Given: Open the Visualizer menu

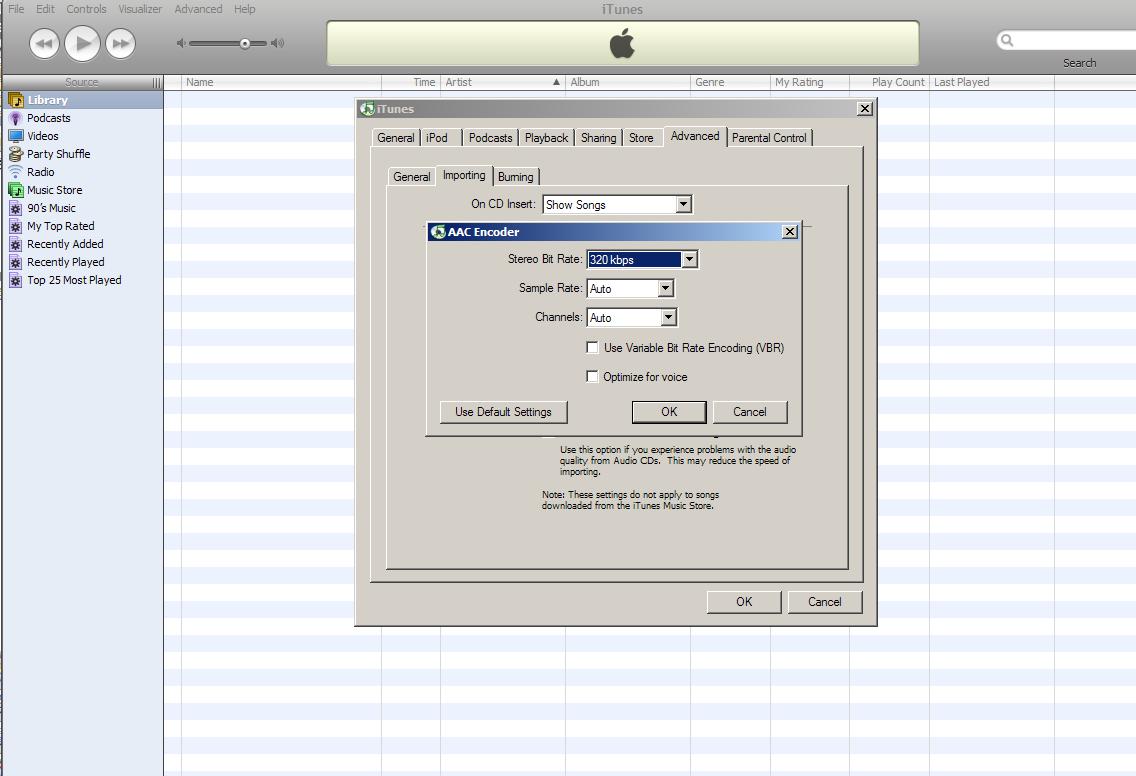Looking at the screenshot, I should (140, 9).
